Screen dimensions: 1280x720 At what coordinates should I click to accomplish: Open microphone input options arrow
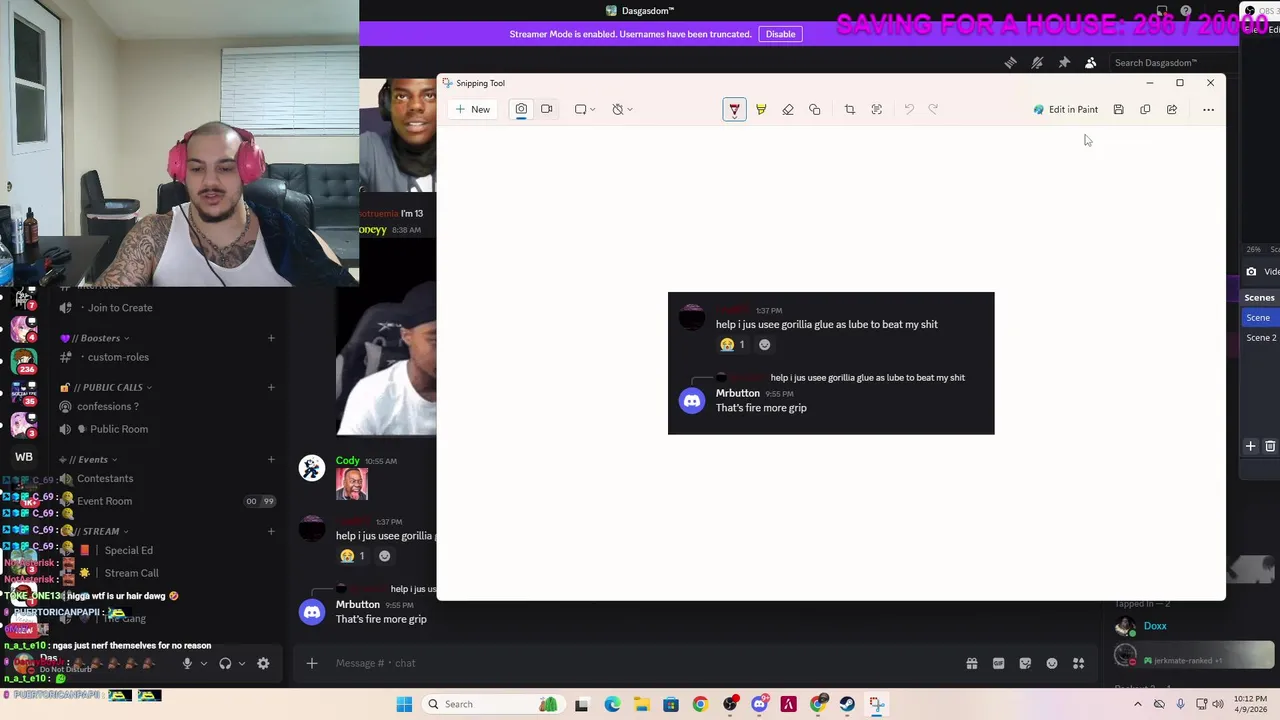tap(204, 663)
